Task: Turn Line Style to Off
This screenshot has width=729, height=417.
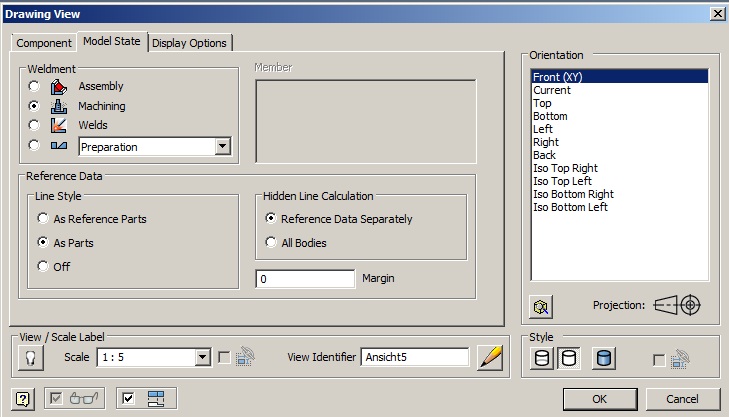Action: [x=43, y=266]
